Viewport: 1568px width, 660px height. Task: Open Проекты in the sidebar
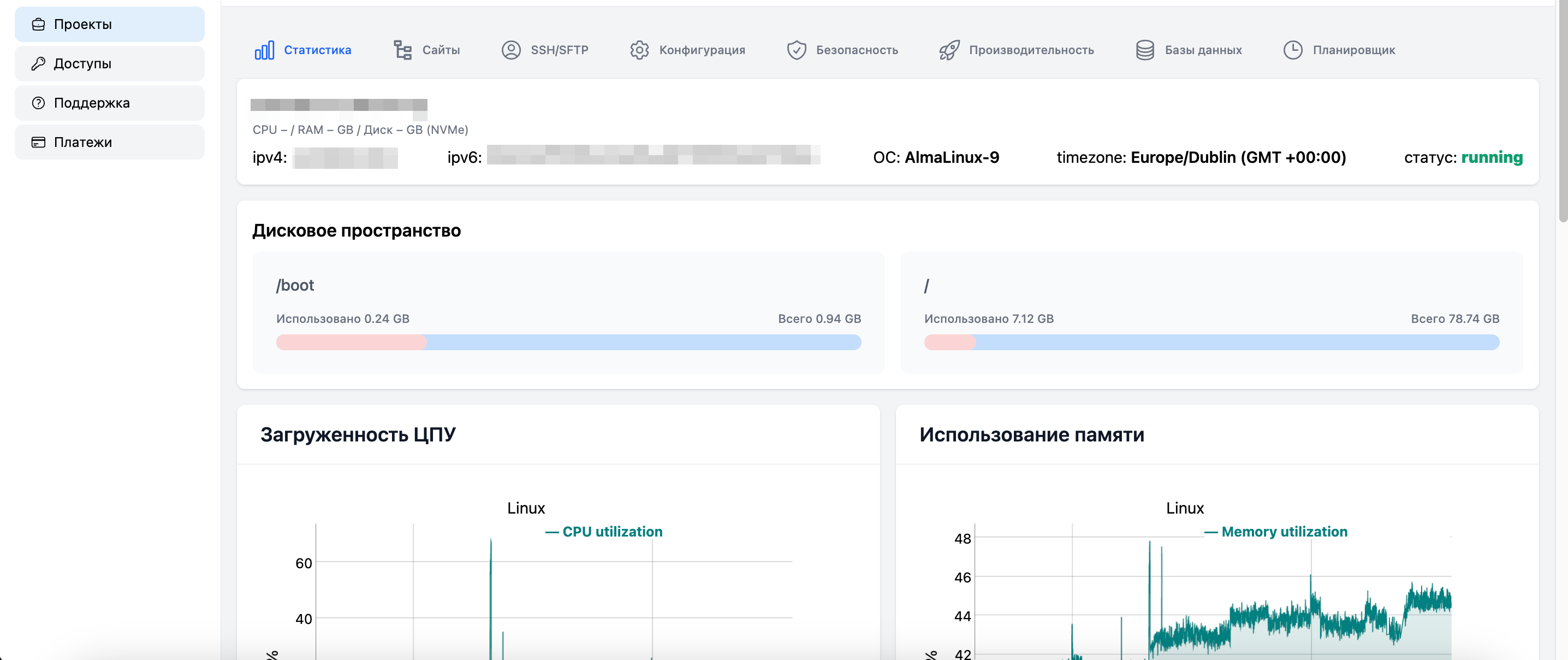pyautogui.click(x=110, y=25)
